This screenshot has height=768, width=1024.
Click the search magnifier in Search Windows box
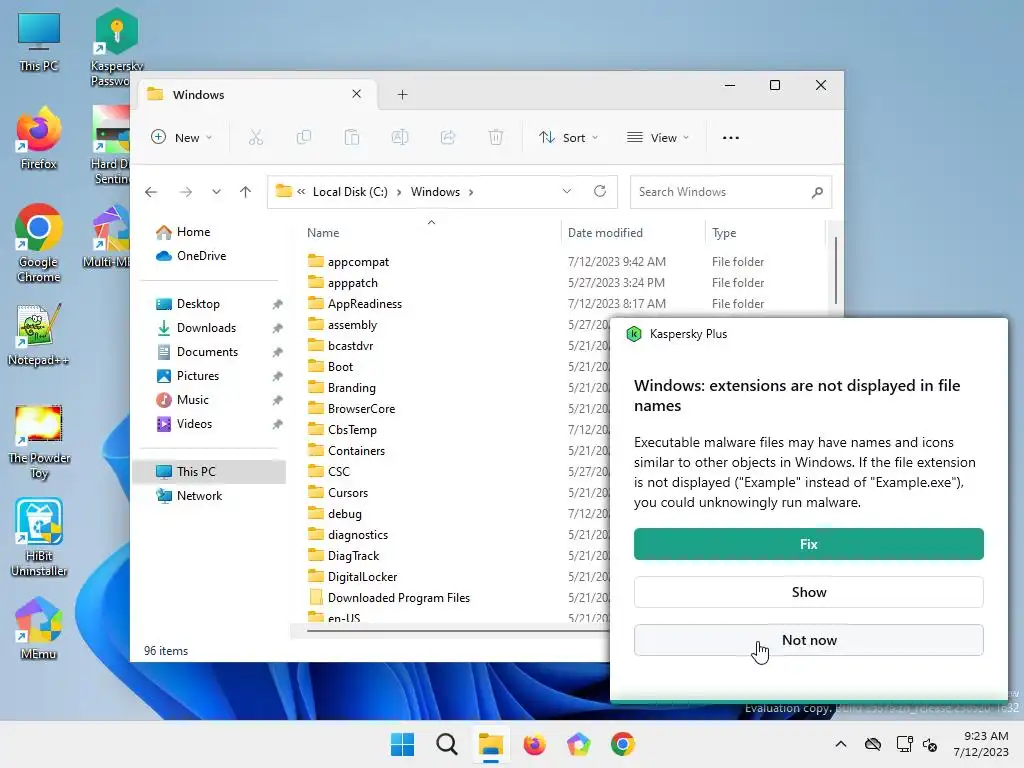pyautogui.click(x=817, y=192)
